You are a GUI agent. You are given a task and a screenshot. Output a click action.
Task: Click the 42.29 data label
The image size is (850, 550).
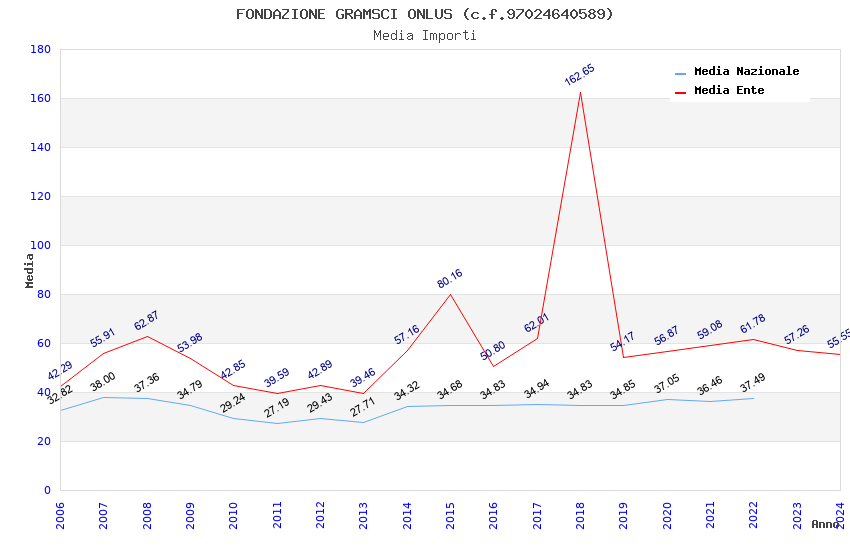tap(60, 371)
